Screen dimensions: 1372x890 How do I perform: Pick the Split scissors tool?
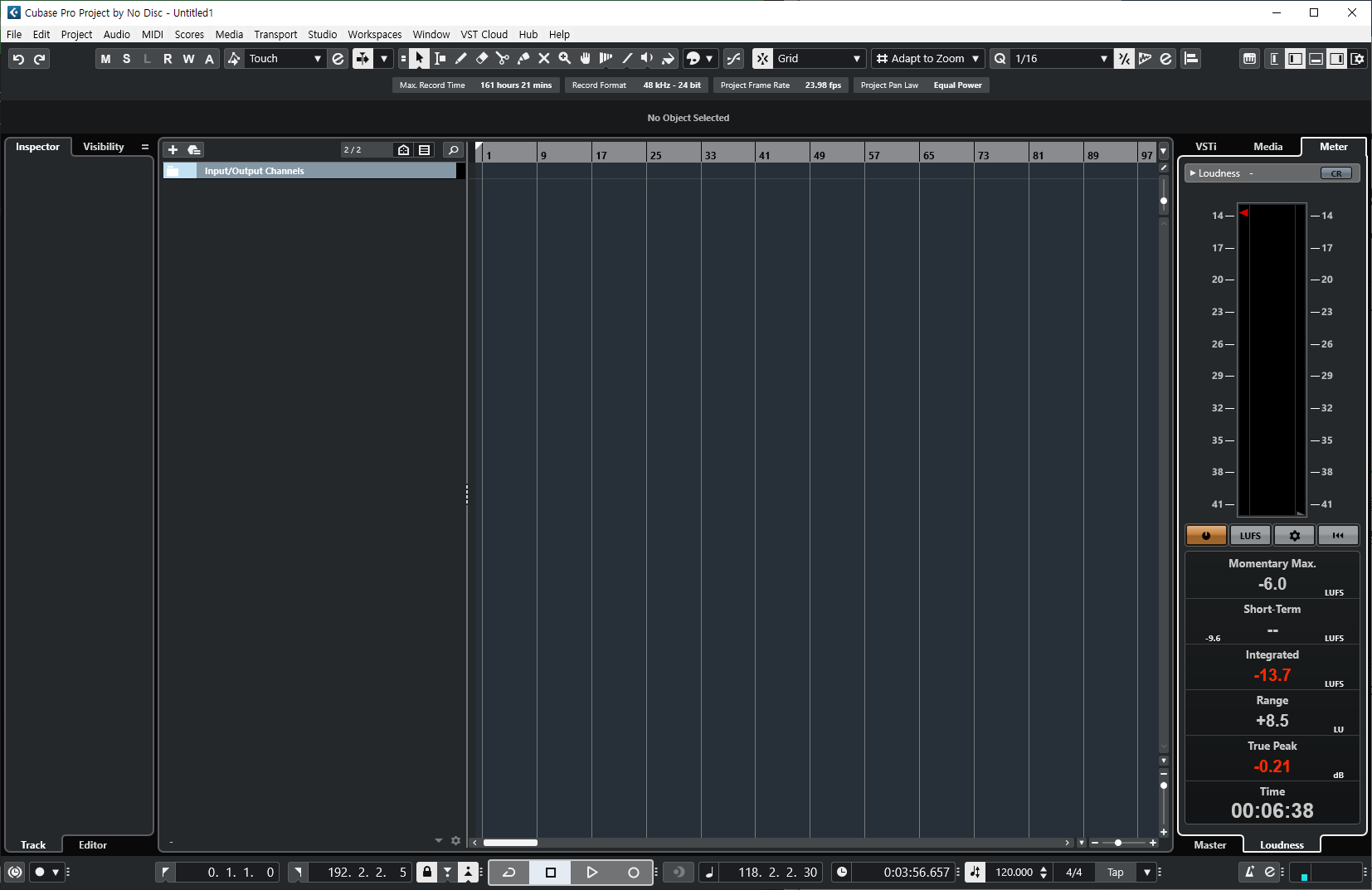pyautogui.click(x=503, y=58)
